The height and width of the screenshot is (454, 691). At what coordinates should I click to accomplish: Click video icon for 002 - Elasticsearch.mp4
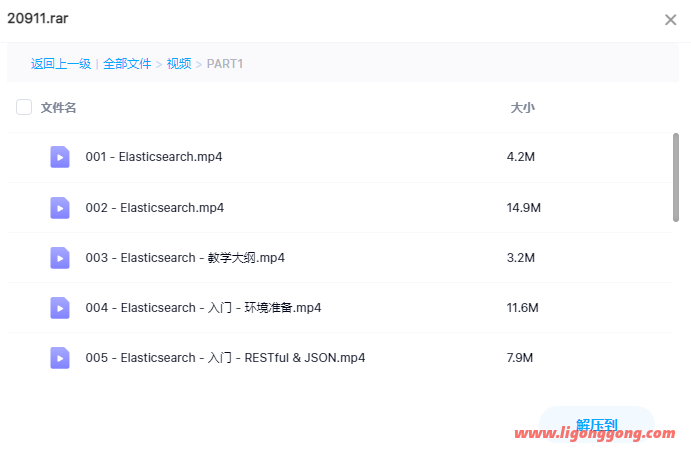coord(60,208)
